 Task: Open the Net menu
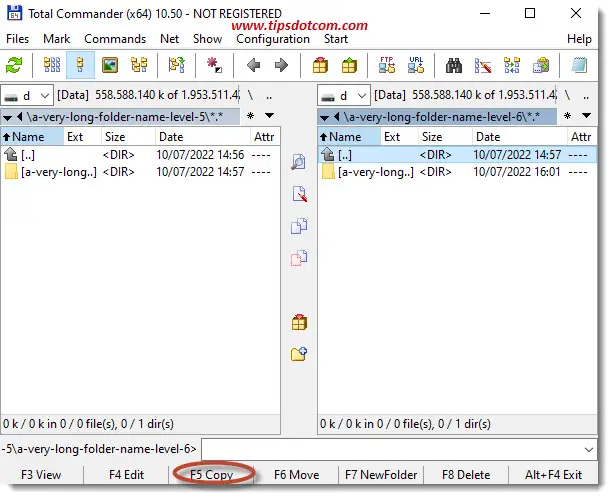170,39
